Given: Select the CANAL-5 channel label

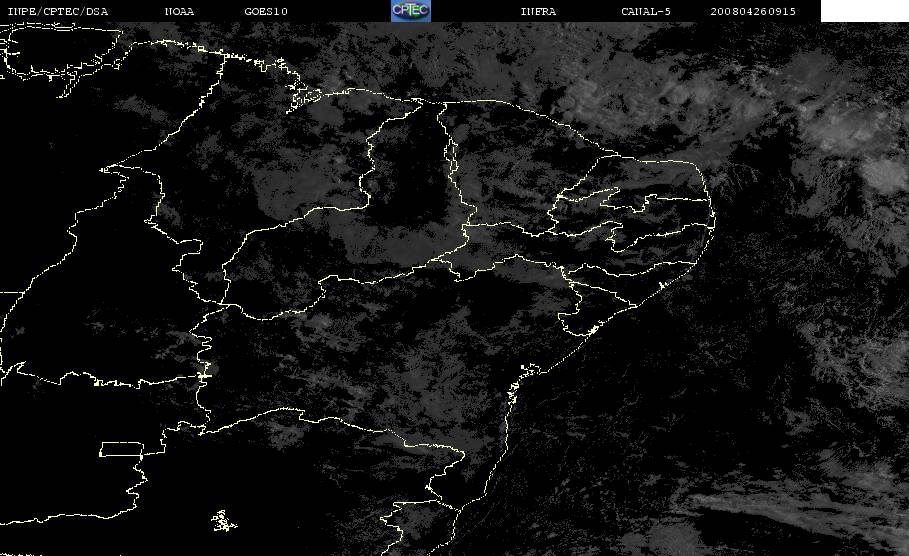Looking at the screenshot, I should point(646,11).
